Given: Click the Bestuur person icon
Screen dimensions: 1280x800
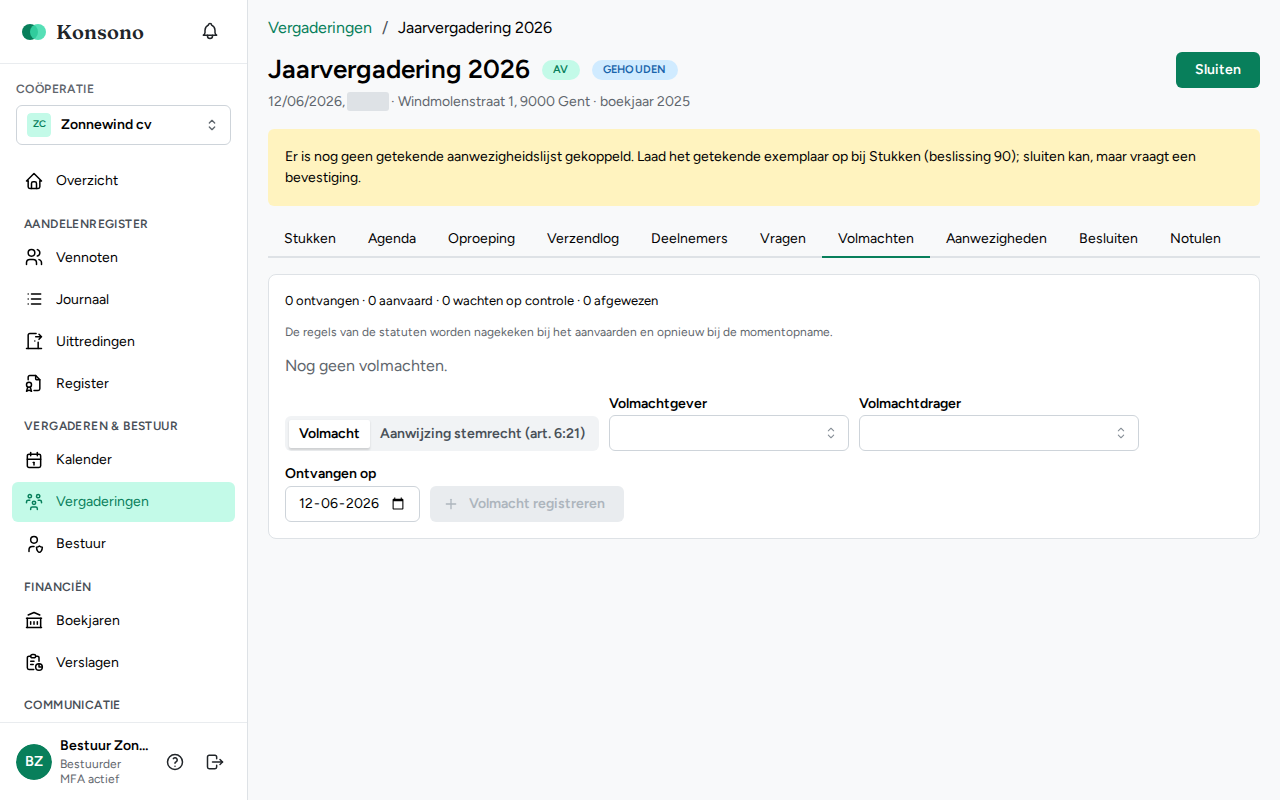Looking at the screenshot, I should click(x=34, y=544).
